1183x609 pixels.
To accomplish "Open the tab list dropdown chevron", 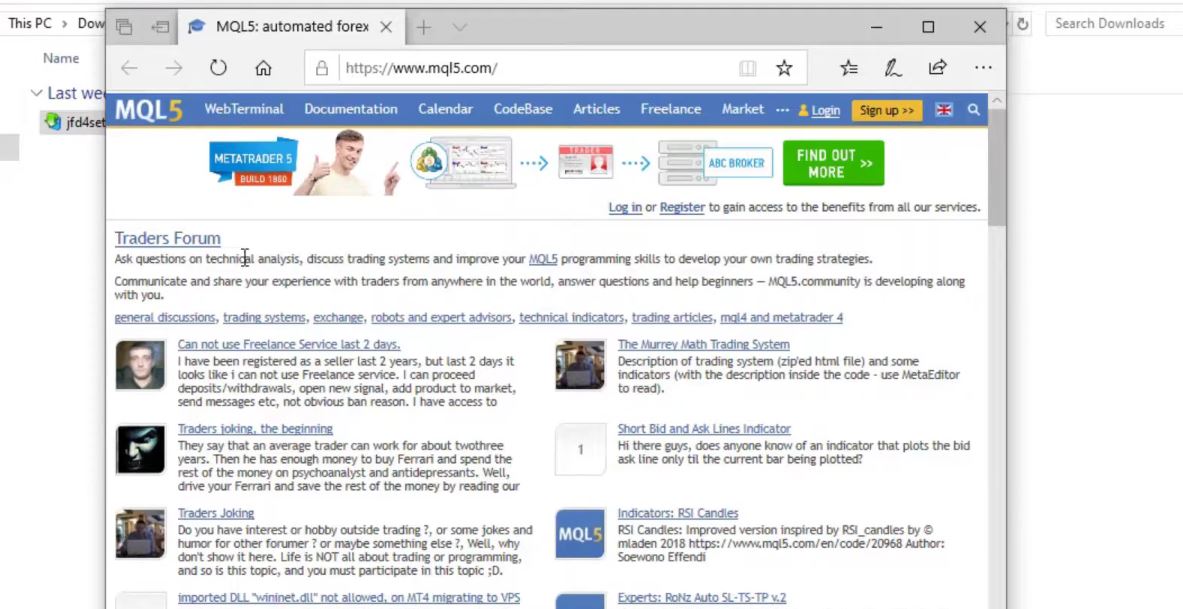I will tap(459, 27).
